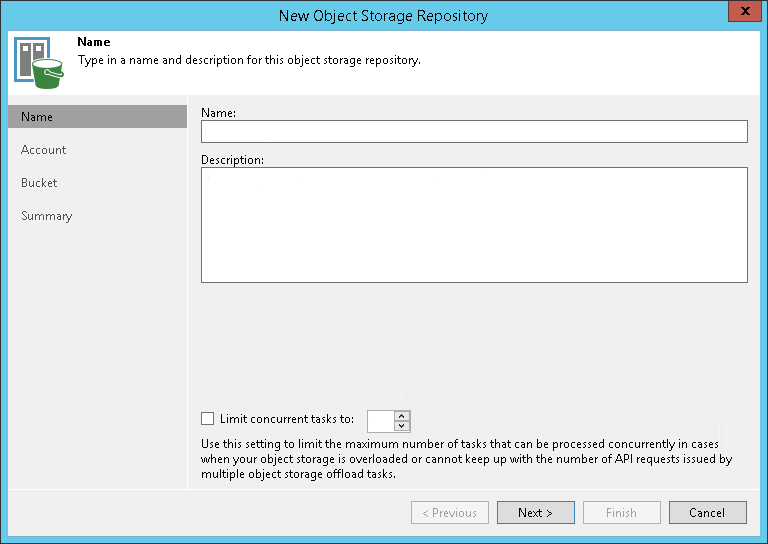768x544 pixels.
Task: Click the object storage bucket wizard icon
Action: coord(38,60)
